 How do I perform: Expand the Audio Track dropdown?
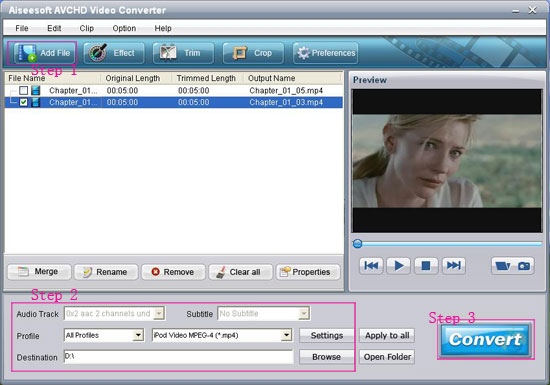(x=159, y=313)
